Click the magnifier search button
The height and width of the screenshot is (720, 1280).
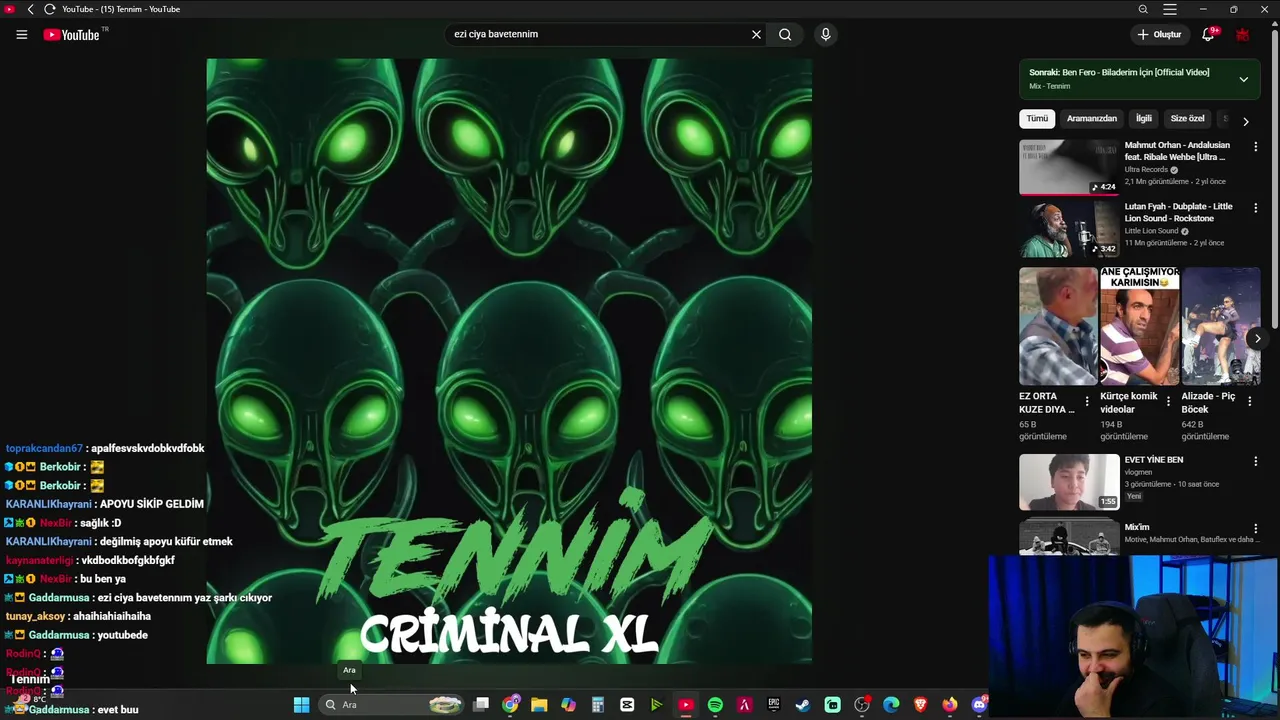coord(785,34)
